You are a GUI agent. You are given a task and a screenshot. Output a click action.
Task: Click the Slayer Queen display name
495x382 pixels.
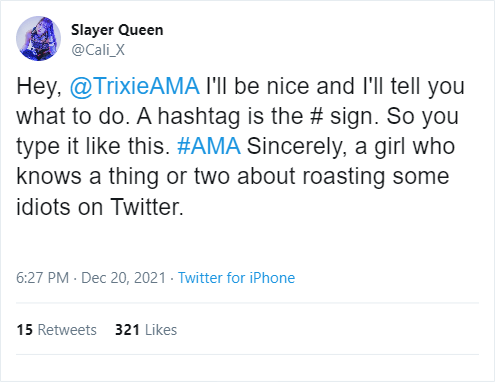pyautogui.click(x=117, y=30)
